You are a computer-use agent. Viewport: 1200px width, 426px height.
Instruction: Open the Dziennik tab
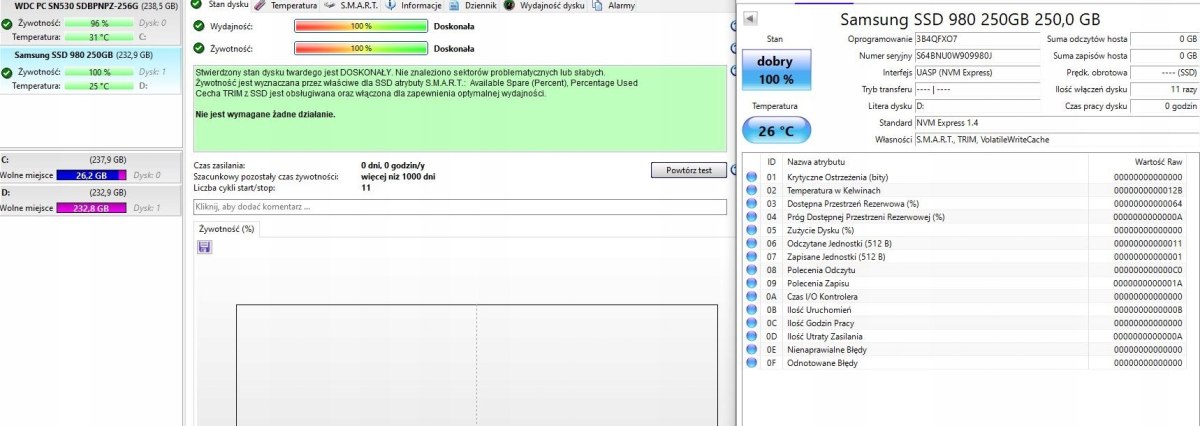[472, 5]
